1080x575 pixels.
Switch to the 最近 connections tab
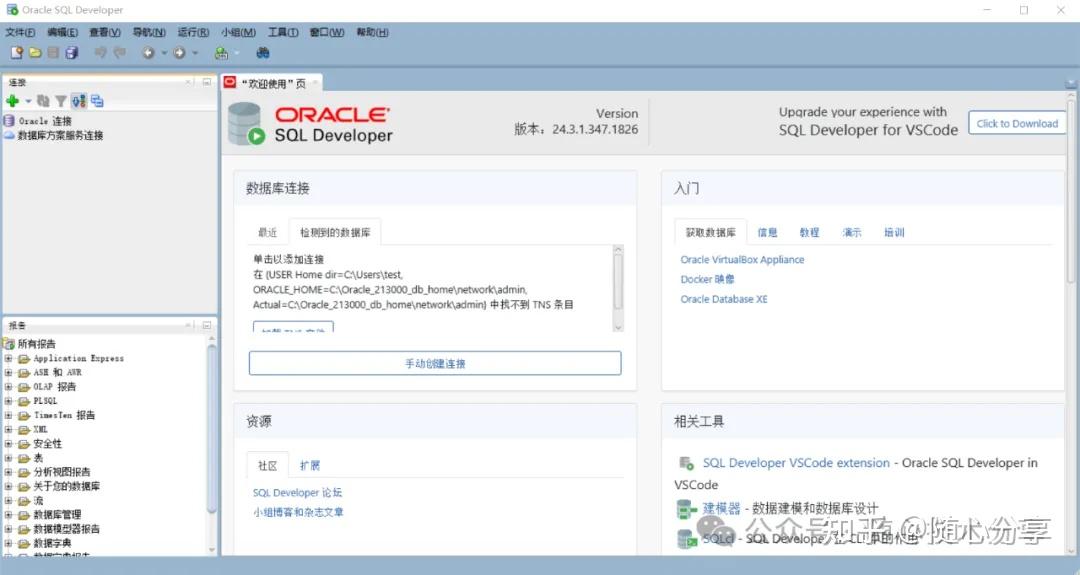tap(267, 232)
